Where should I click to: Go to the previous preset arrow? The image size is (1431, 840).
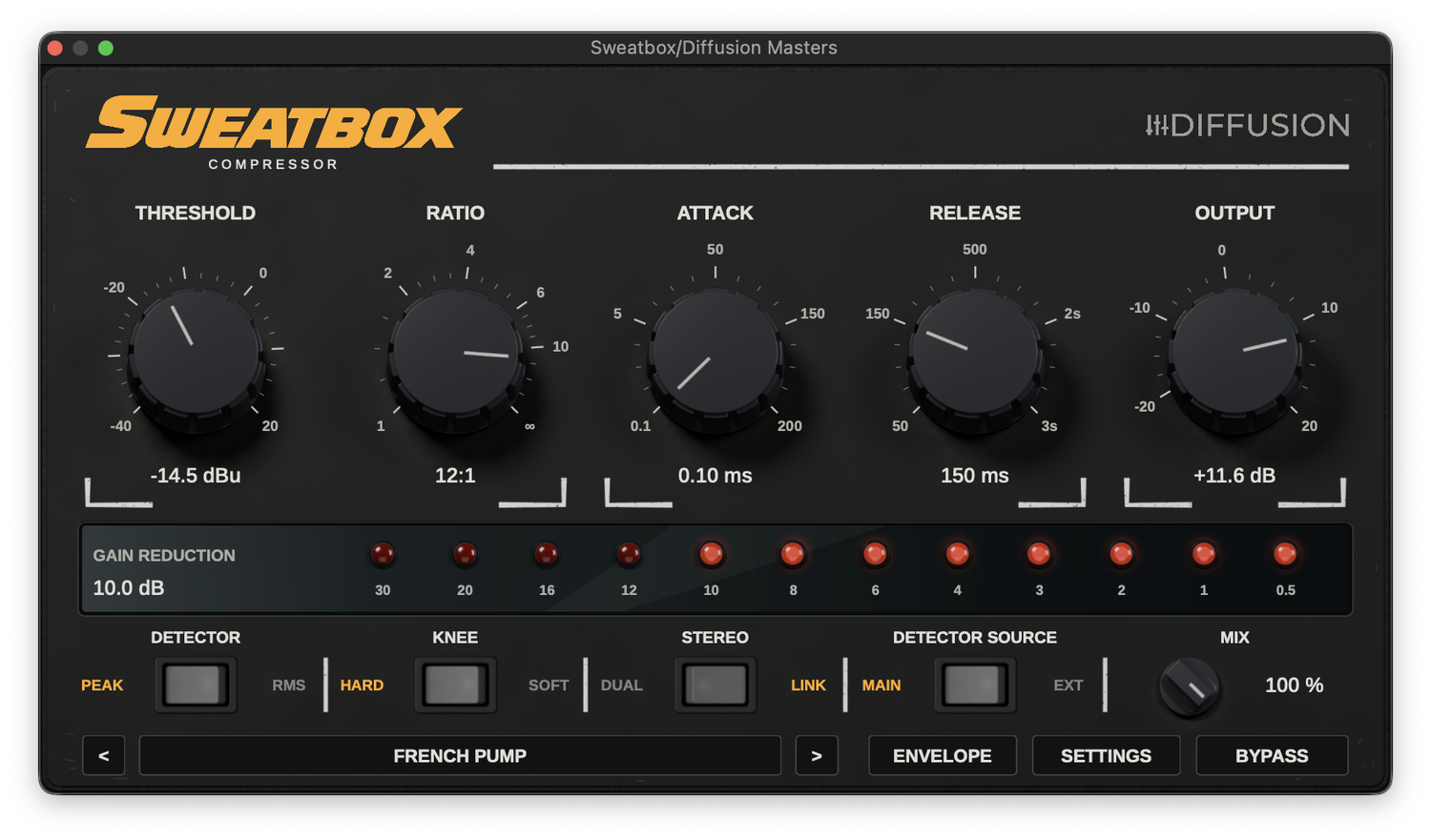pos(104,755)
